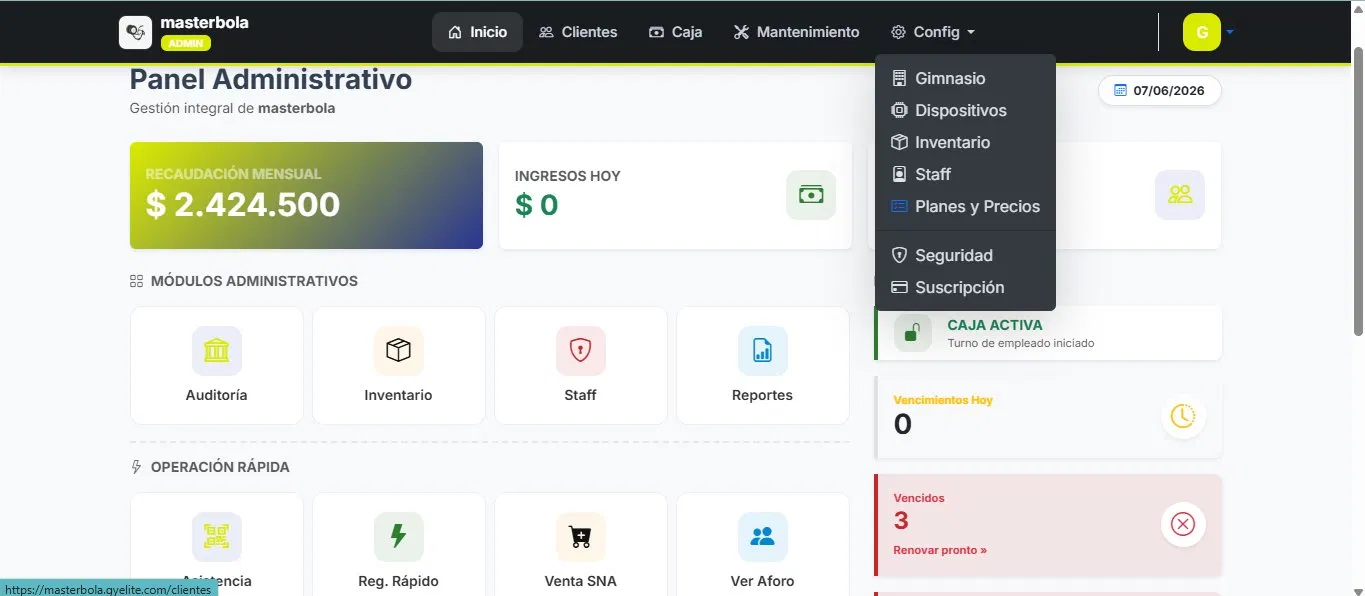Click the masterbola logo icon
This screenshot has width=1365, height=596.
click(x=135, y=32)
